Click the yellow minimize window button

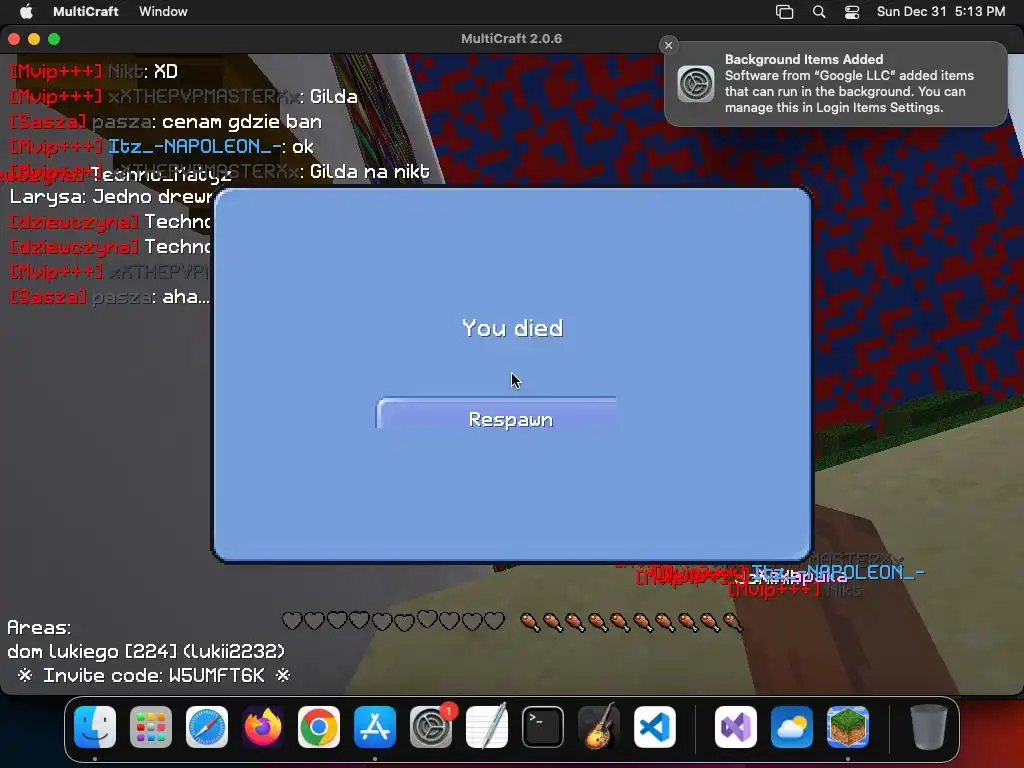click(34, 39)
